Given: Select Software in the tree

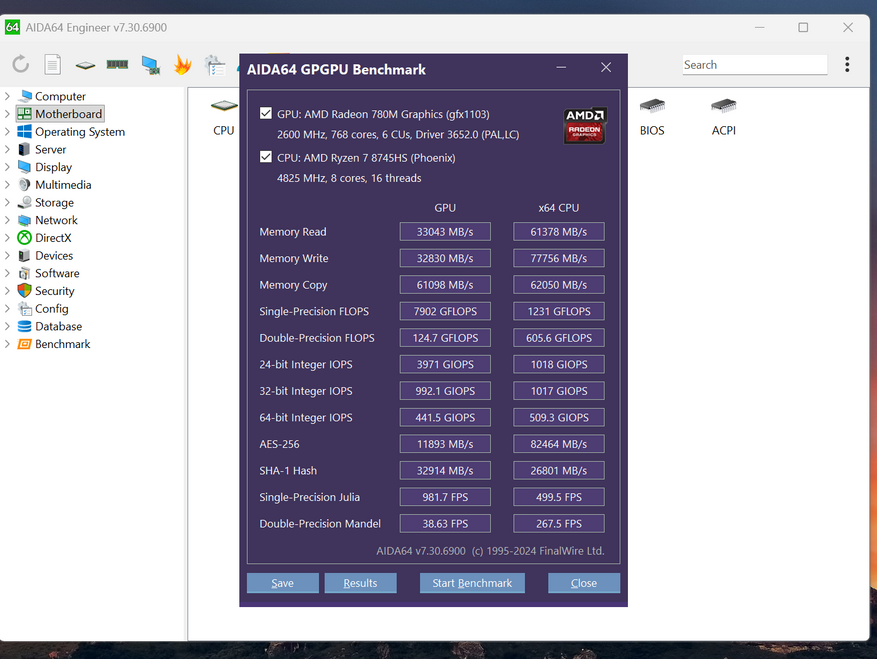Looking at the screenshot, I should (57, 273).
